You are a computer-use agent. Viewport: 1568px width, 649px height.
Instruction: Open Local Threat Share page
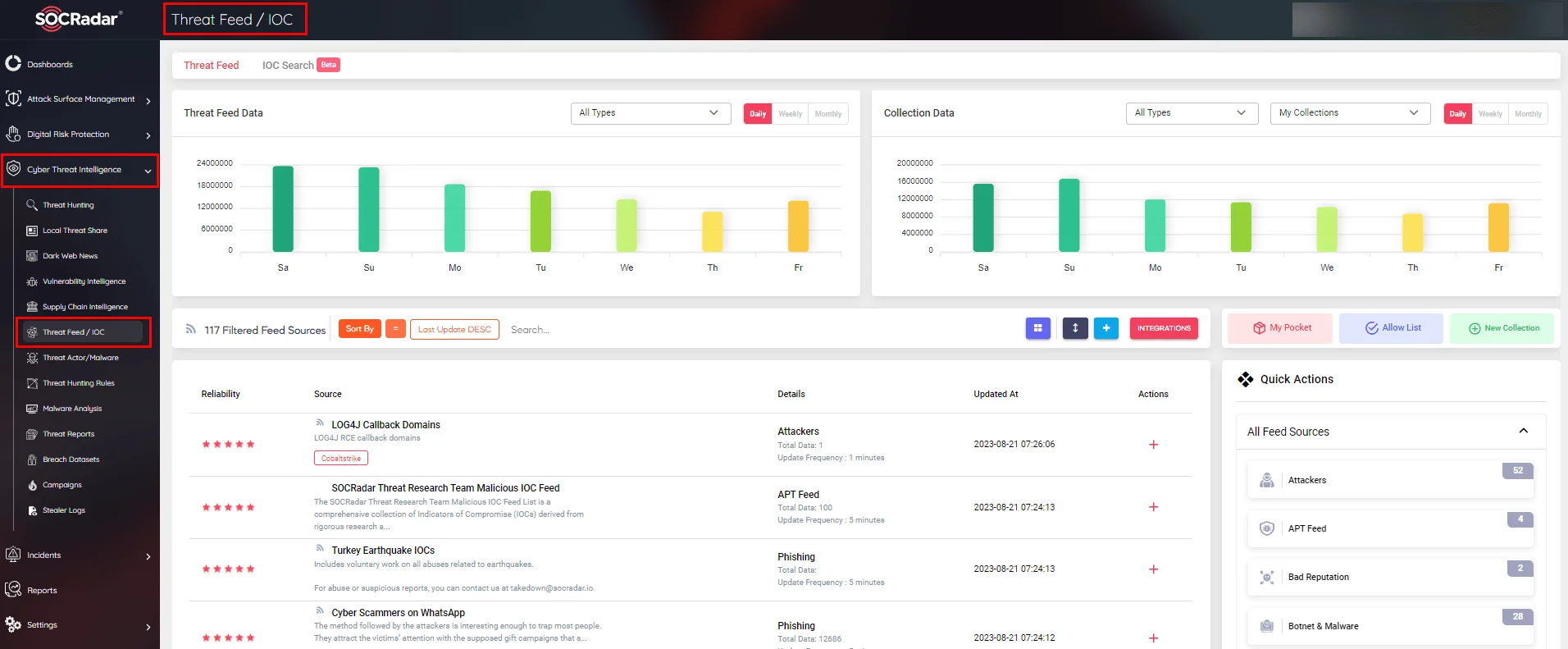(x=75, y=231)
